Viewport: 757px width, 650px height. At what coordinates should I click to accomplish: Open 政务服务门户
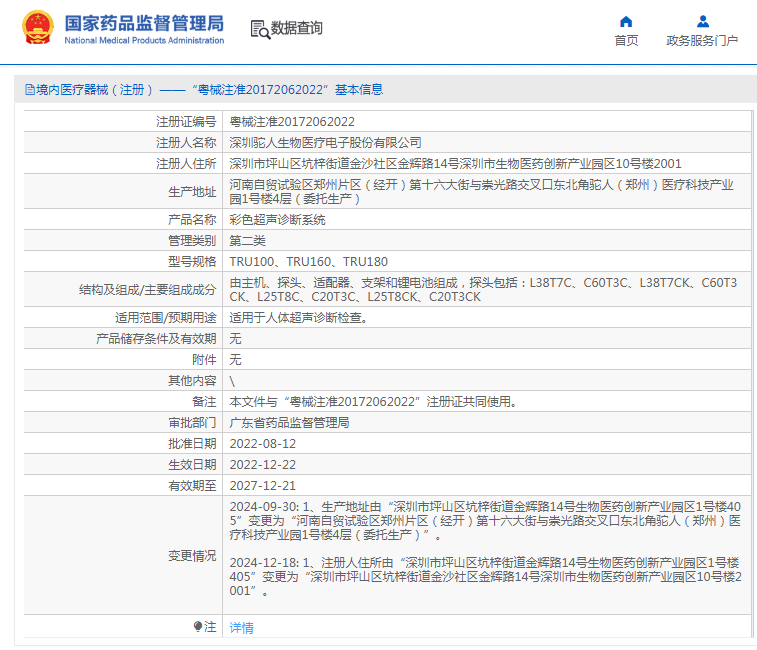click(x=702, y=41)
